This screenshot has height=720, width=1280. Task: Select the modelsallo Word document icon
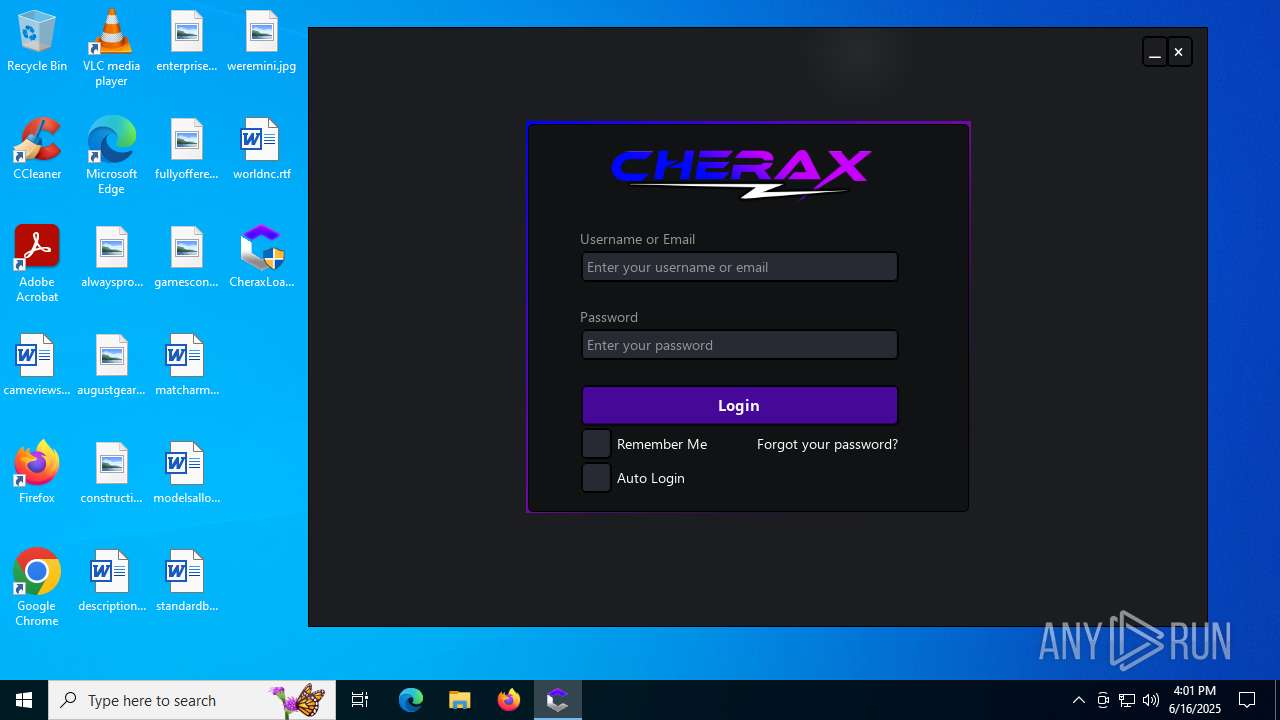tap(186, 474)
